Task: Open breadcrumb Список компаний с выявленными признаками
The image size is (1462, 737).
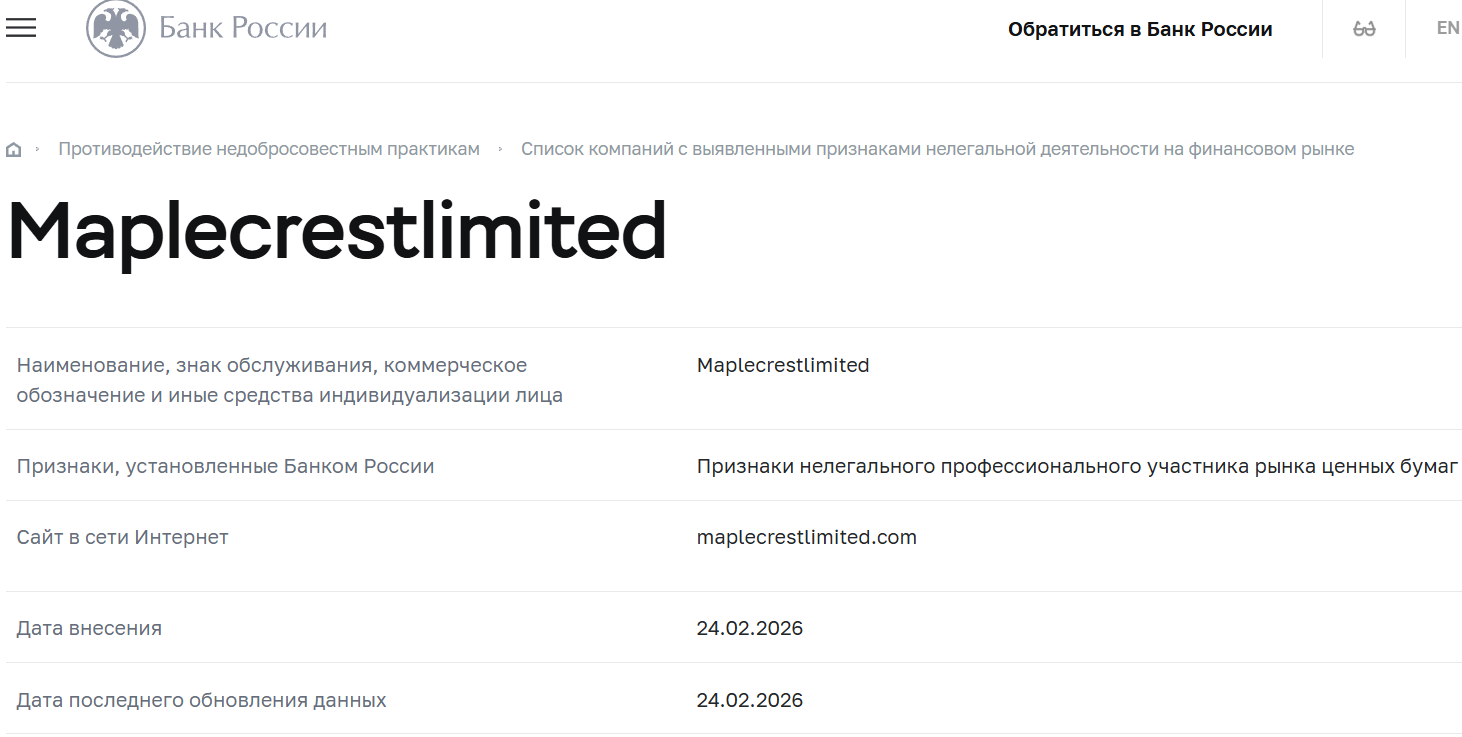Action: (938, 148)
